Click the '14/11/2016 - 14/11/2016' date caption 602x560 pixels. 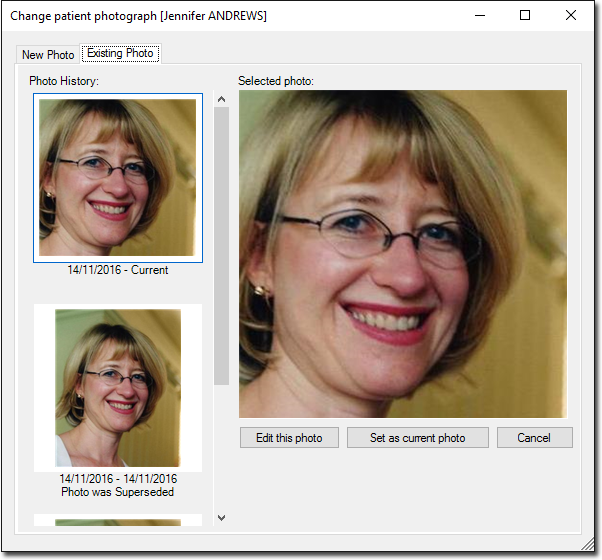(118, 479)
